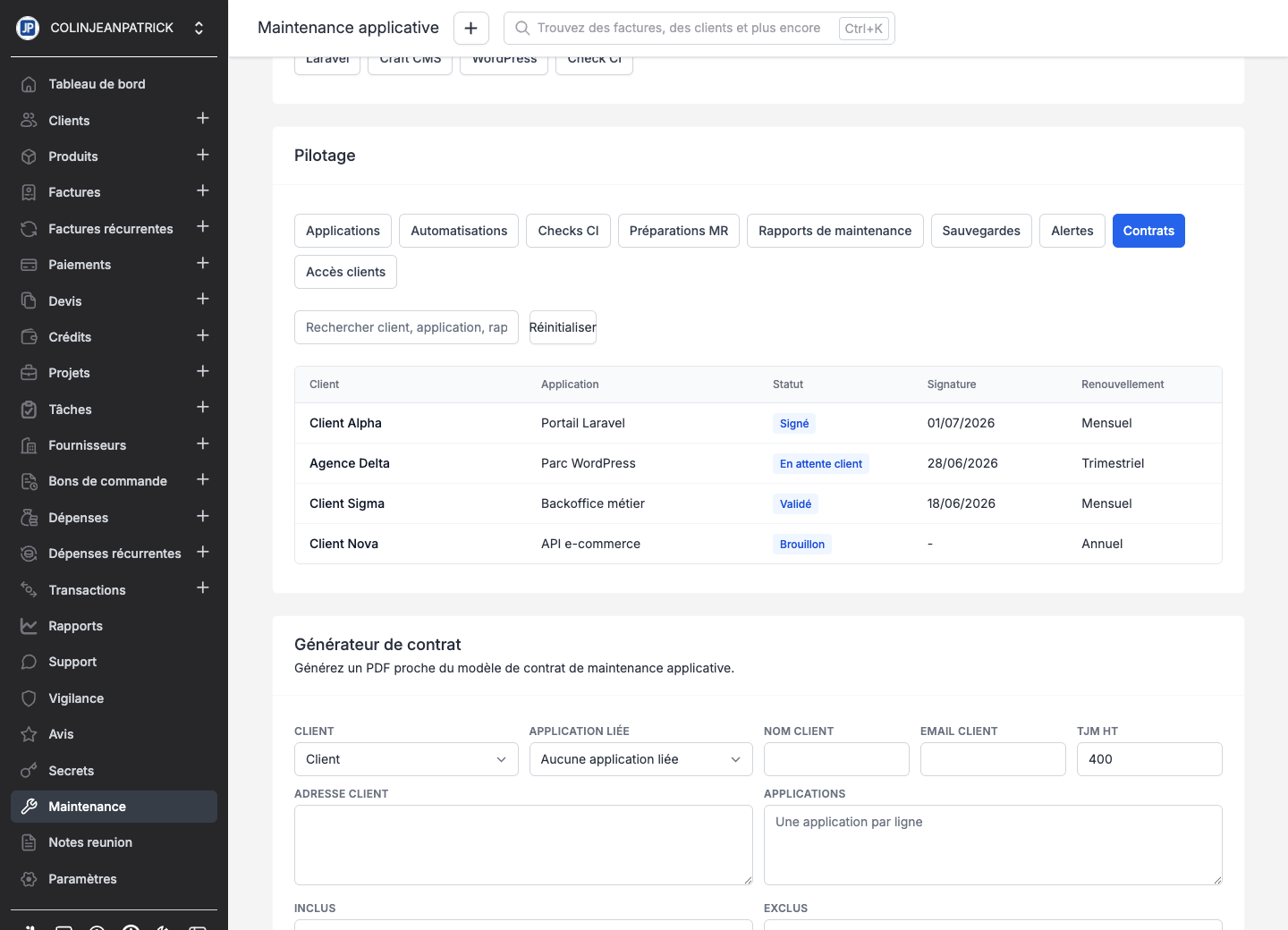Click the Email client input

(x=993, y=759)
